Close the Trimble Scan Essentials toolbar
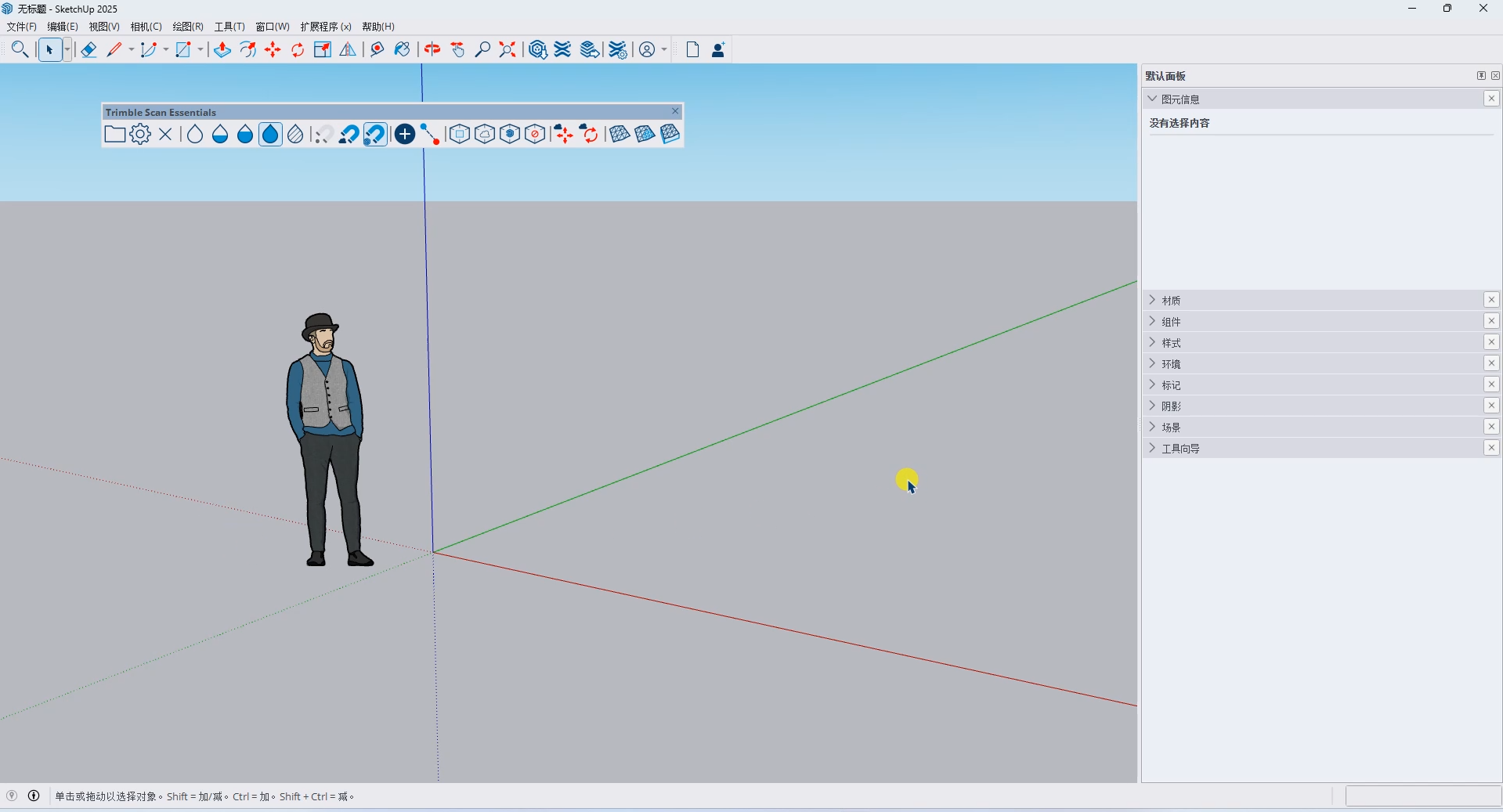The image size is (1503, 812). click(x=675, y=111)
